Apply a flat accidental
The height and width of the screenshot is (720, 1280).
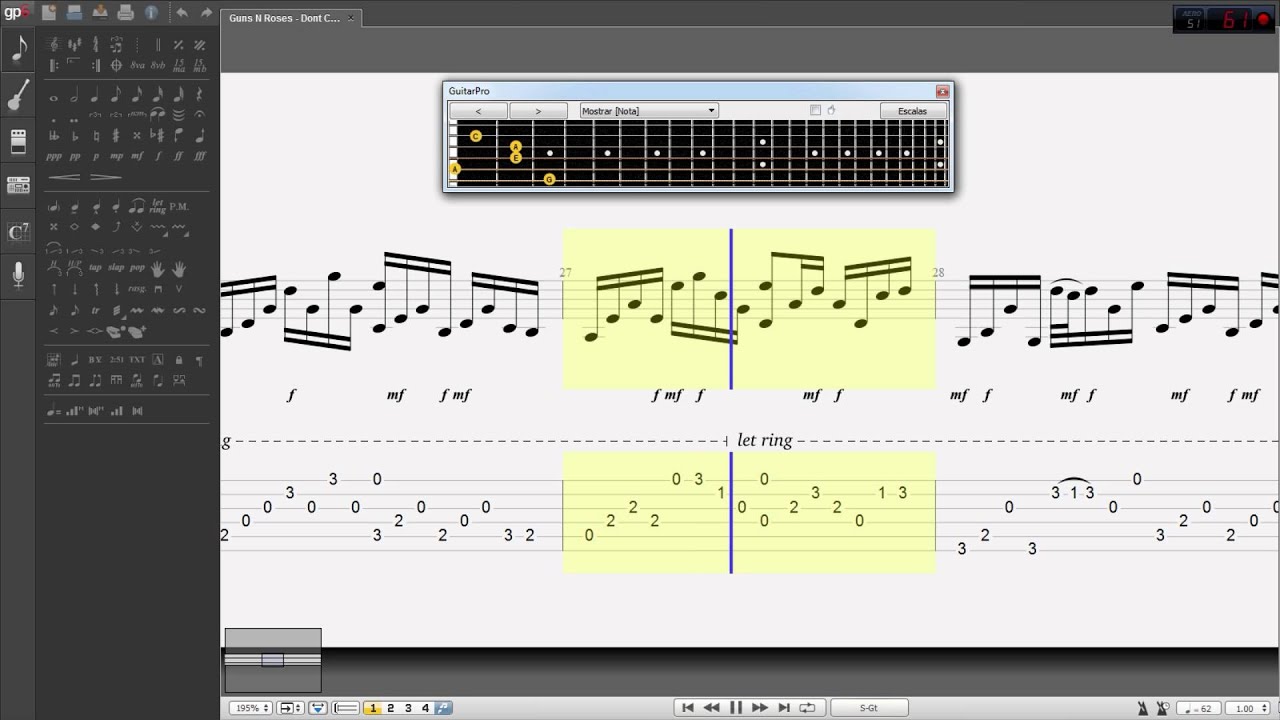coord(74,136)
